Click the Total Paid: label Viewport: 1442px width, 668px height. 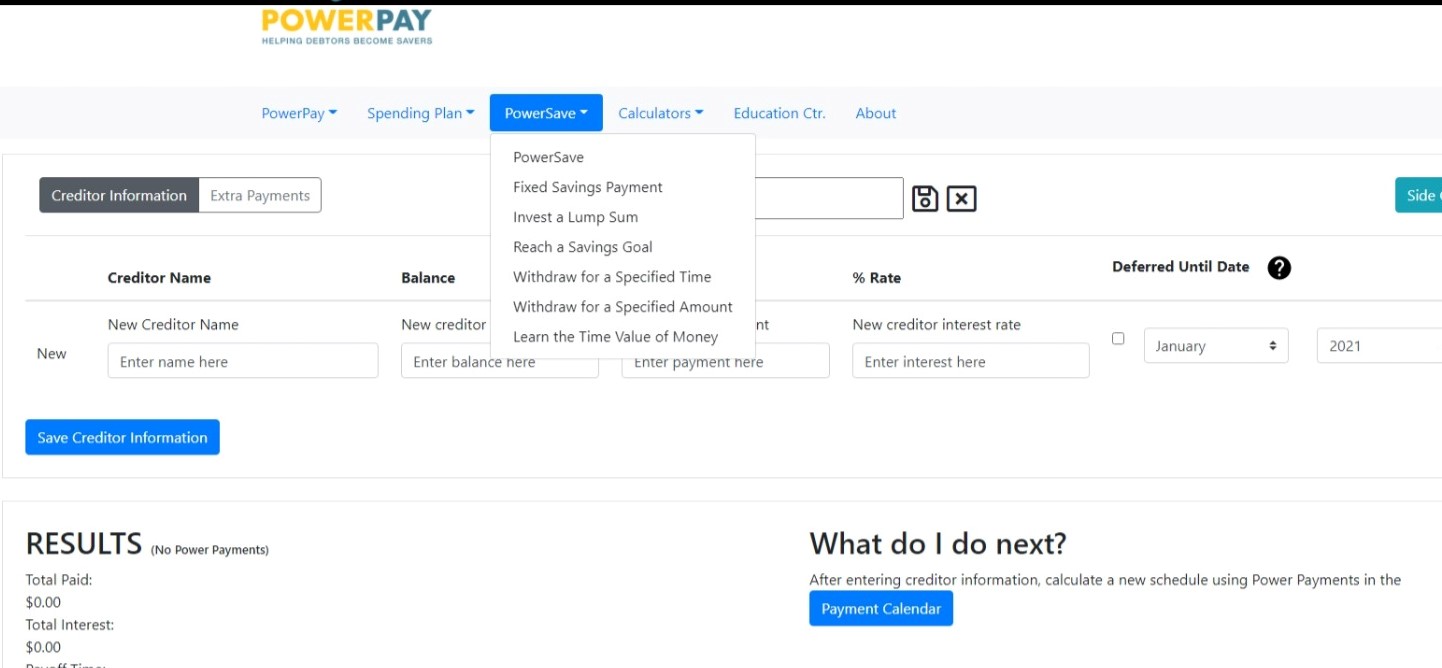pos(59,580)
